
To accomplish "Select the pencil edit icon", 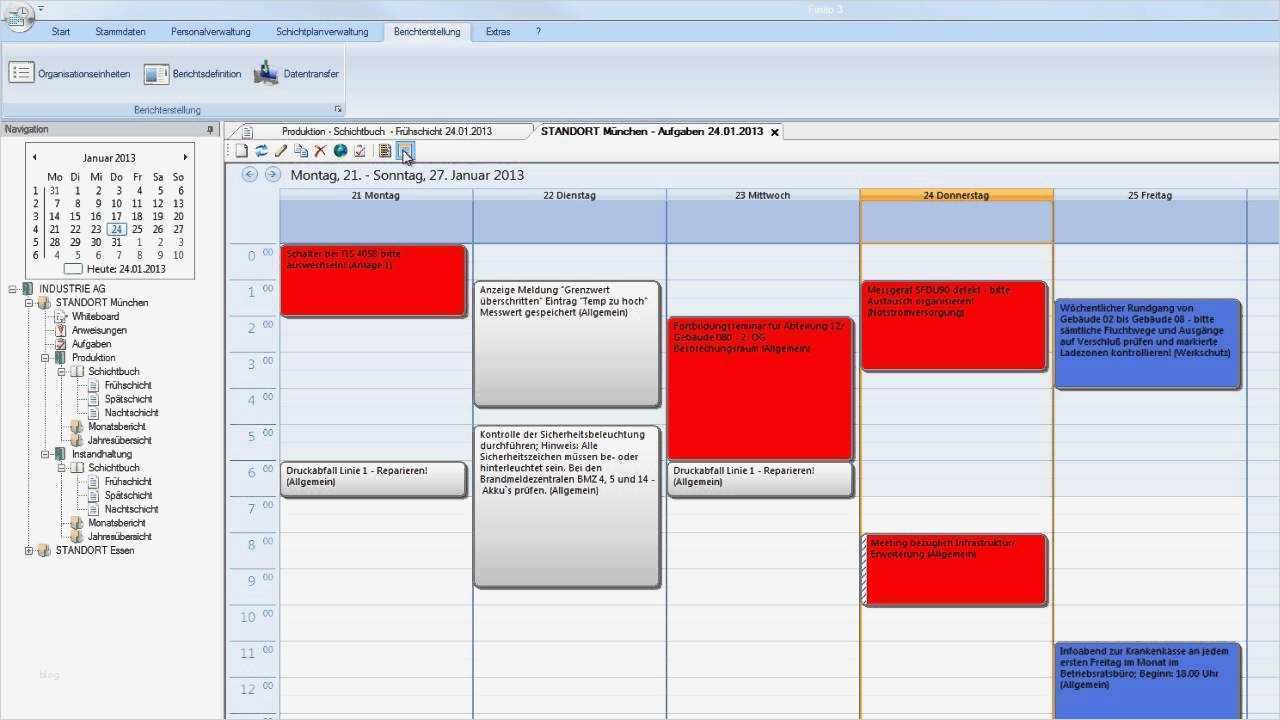I will click(x=281, y=150).
